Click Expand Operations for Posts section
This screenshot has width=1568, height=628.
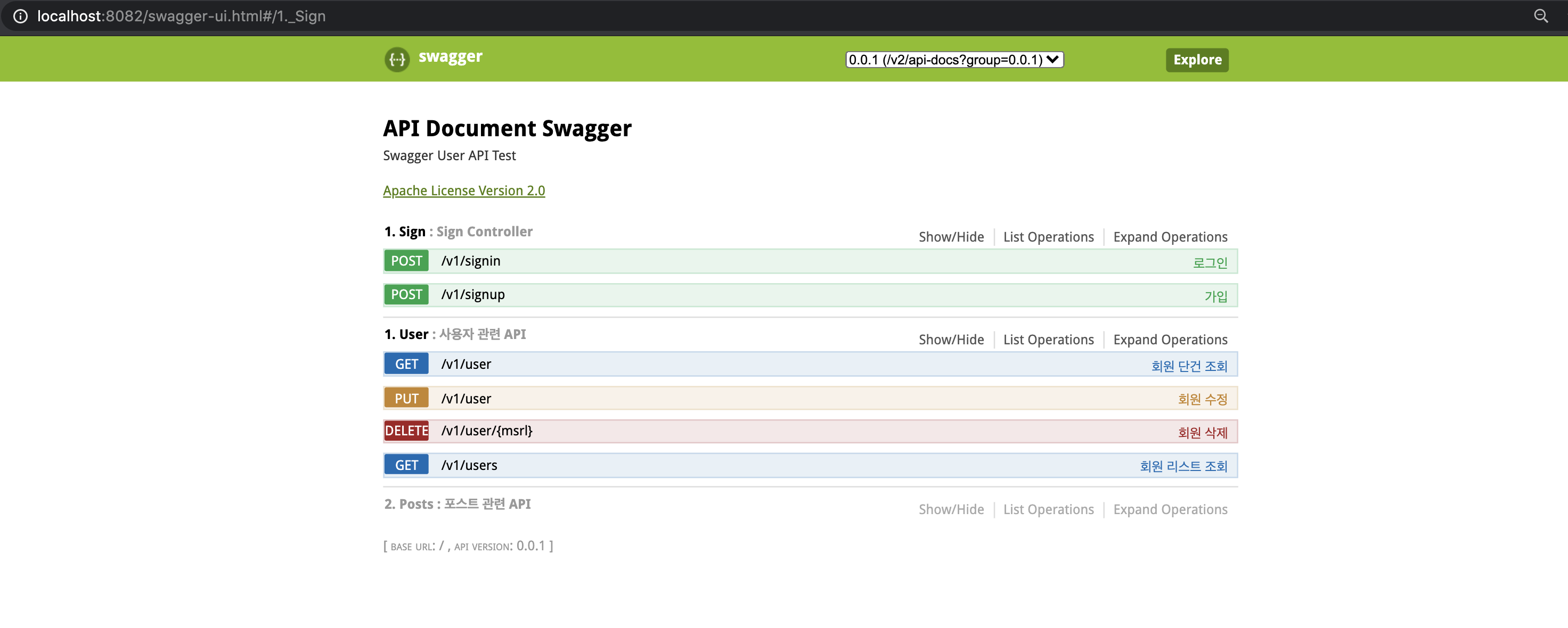point(1170,509)
